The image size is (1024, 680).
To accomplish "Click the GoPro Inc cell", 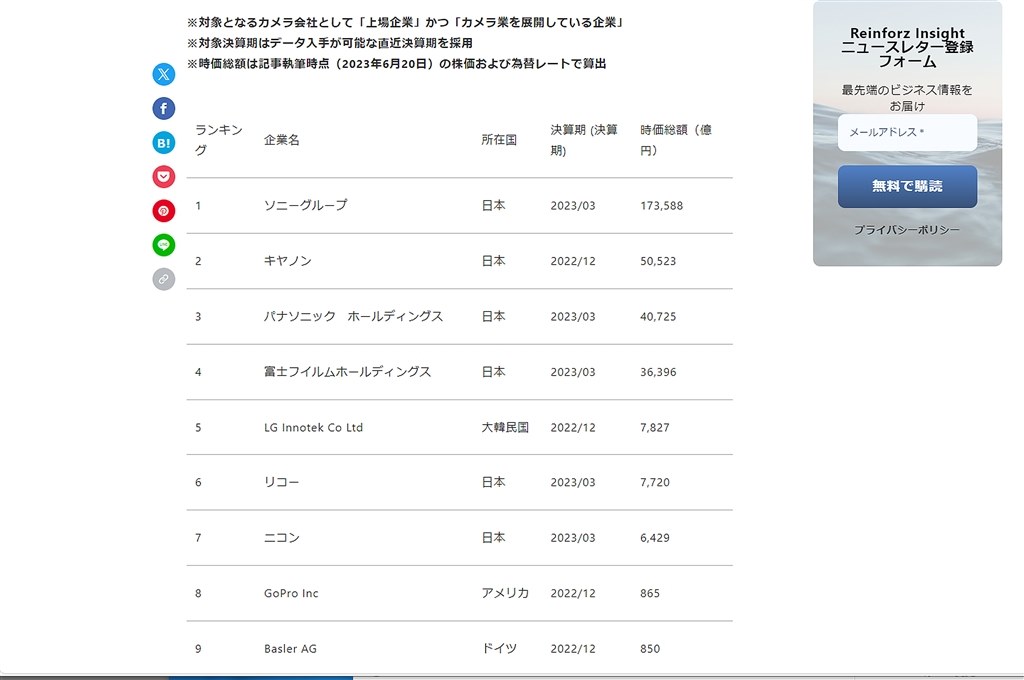I will click(291, 593).
